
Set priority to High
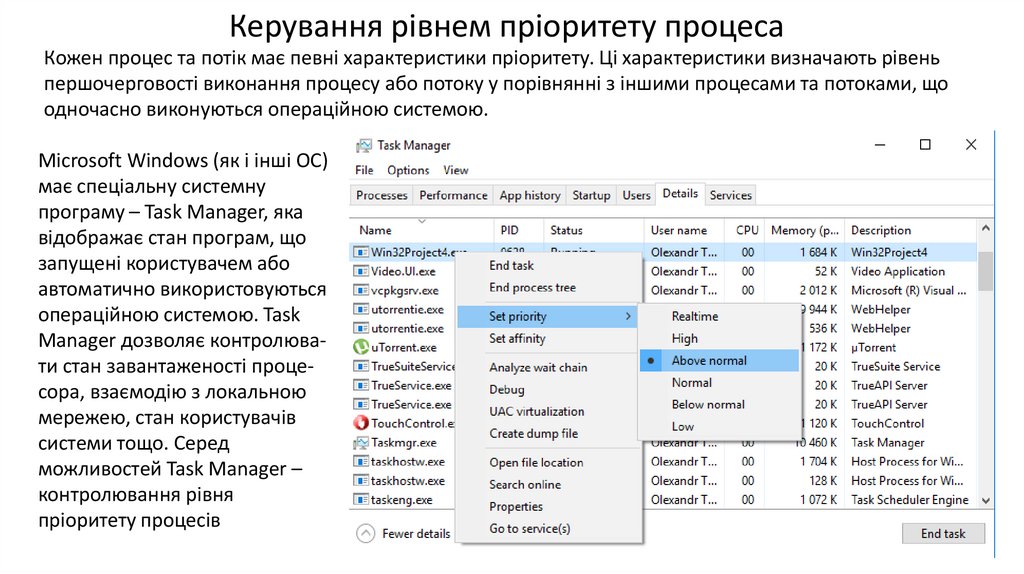tap(719, 338)
